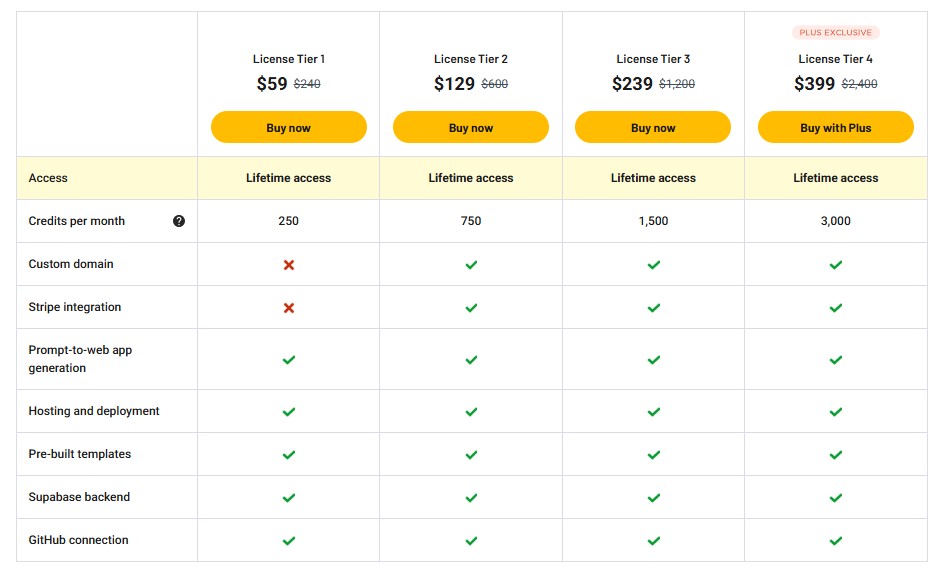Click the Credits per month row label
The image size is (942, 584).
click(77, 221)
